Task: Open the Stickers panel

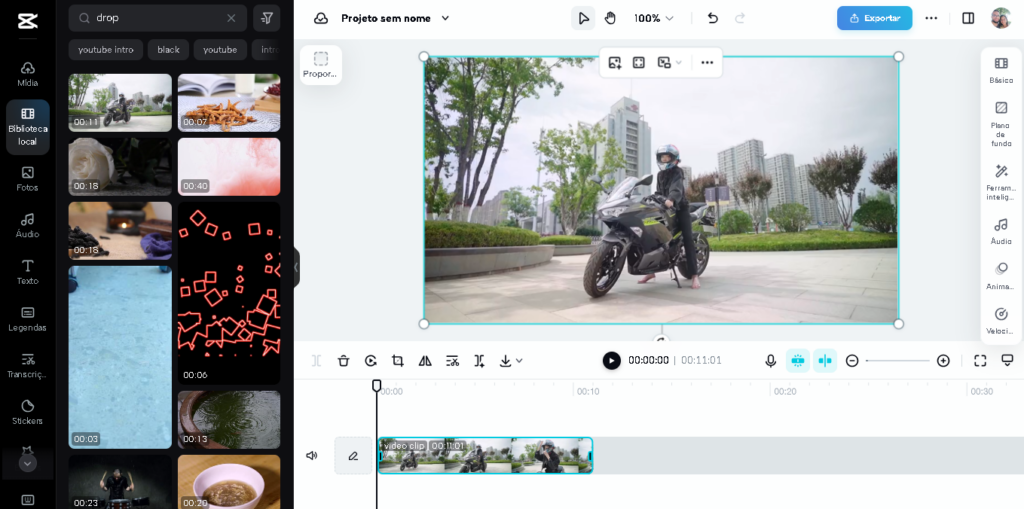Action: [x=27, y=412]
